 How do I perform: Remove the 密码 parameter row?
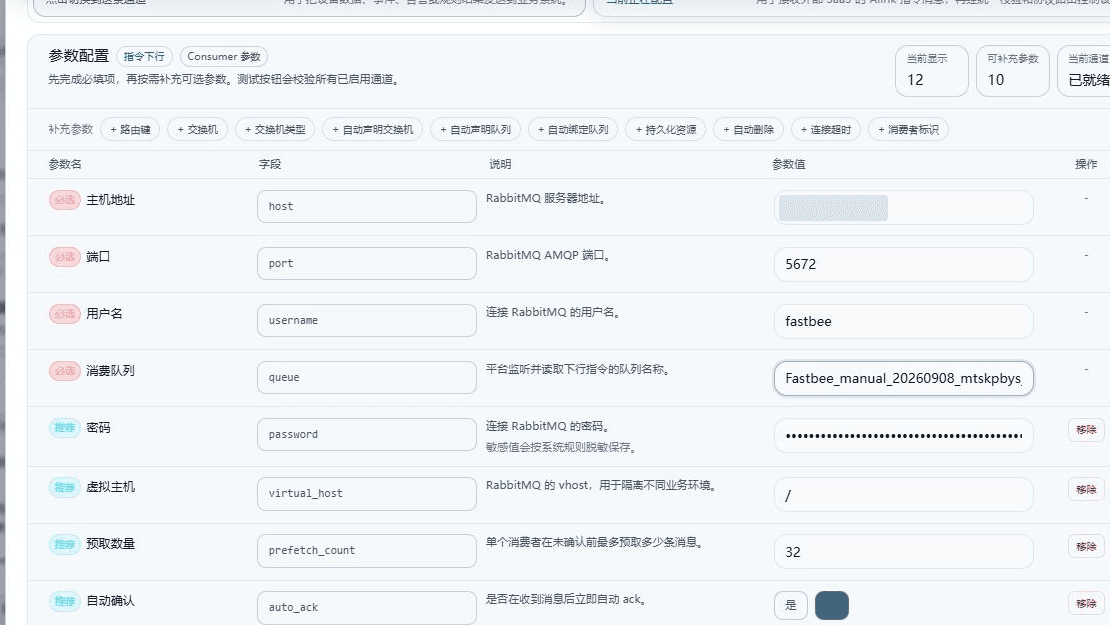[x=1086, y=430]
